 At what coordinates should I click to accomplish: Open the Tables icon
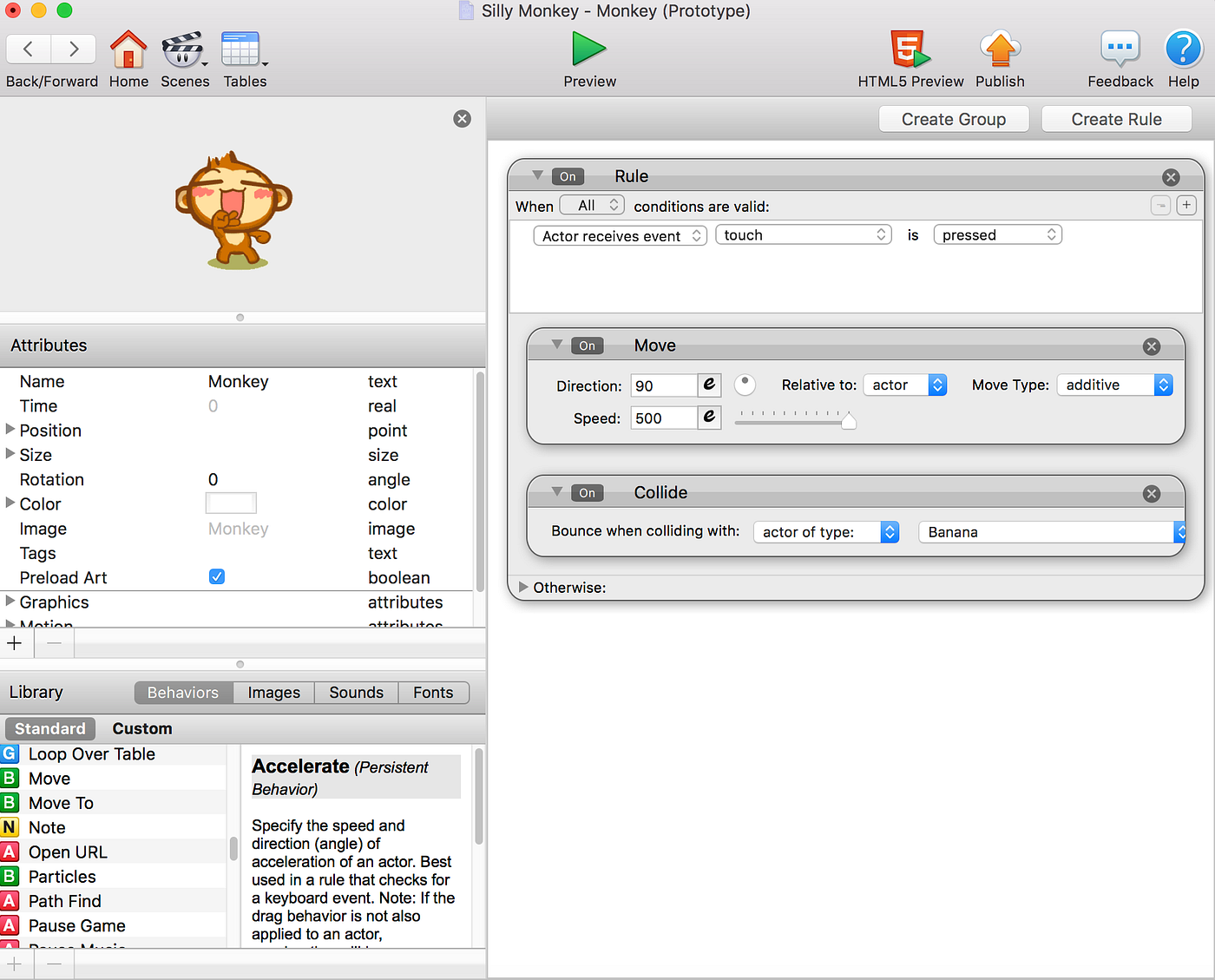pyautogui.click(x=240, y=49)
